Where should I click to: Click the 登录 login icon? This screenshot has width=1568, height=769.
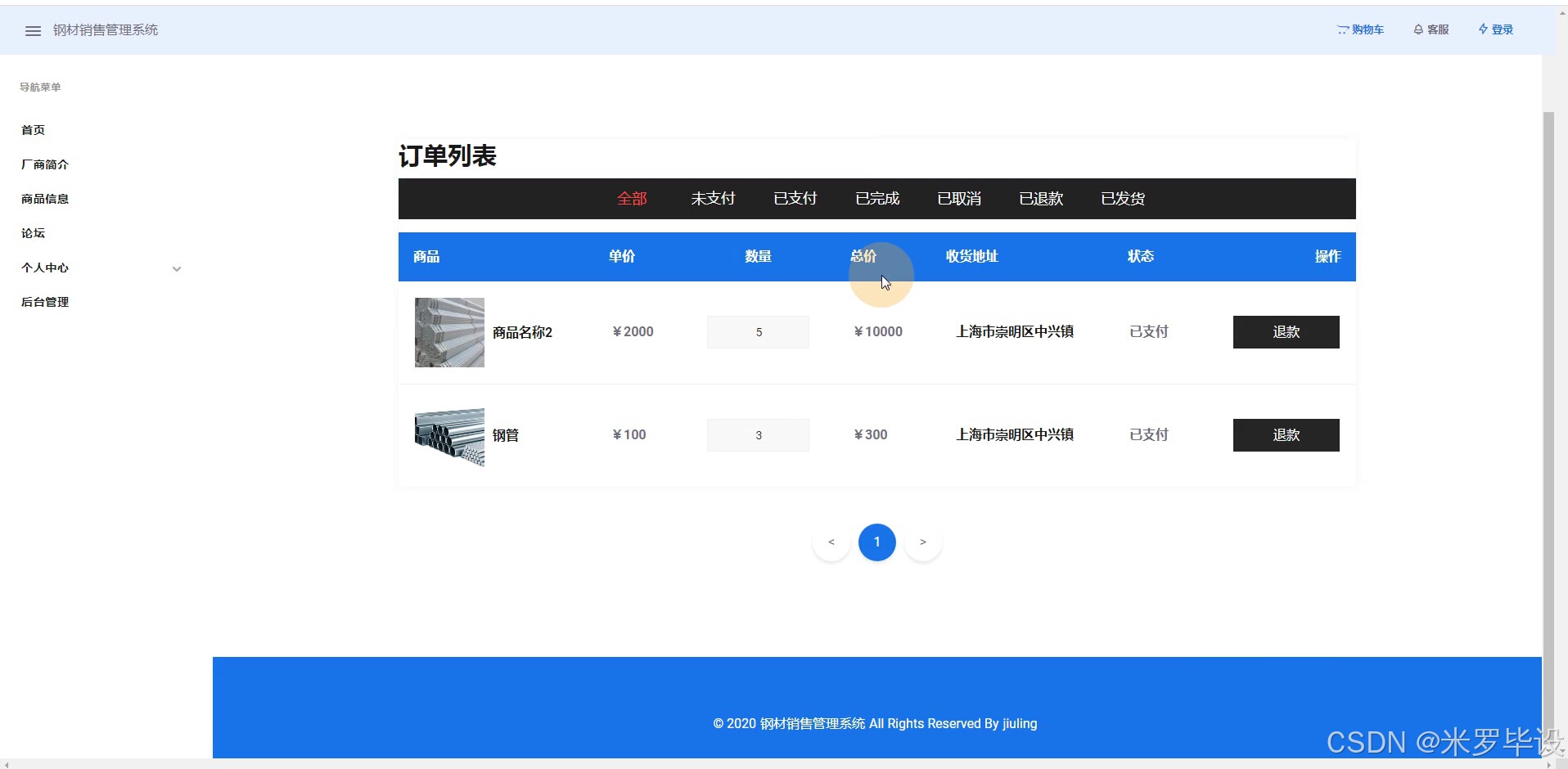coord(1495,29)
